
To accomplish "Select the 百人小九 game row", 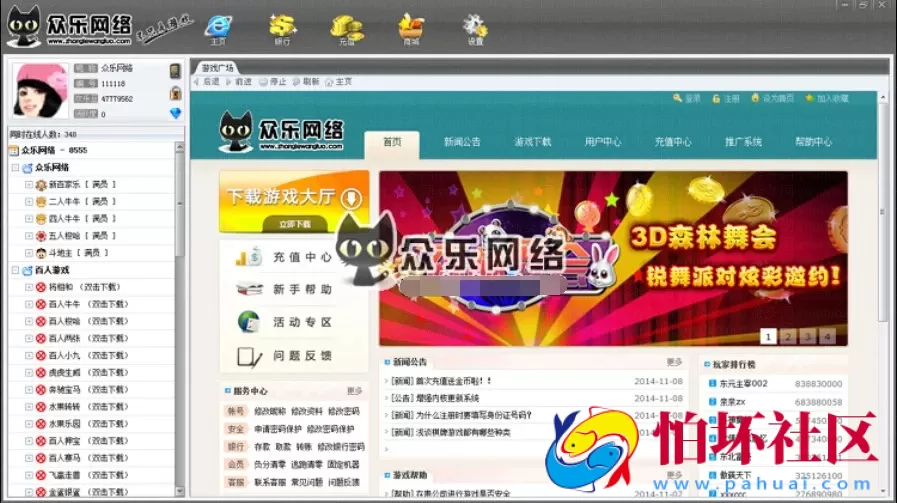I will (92, 355).
